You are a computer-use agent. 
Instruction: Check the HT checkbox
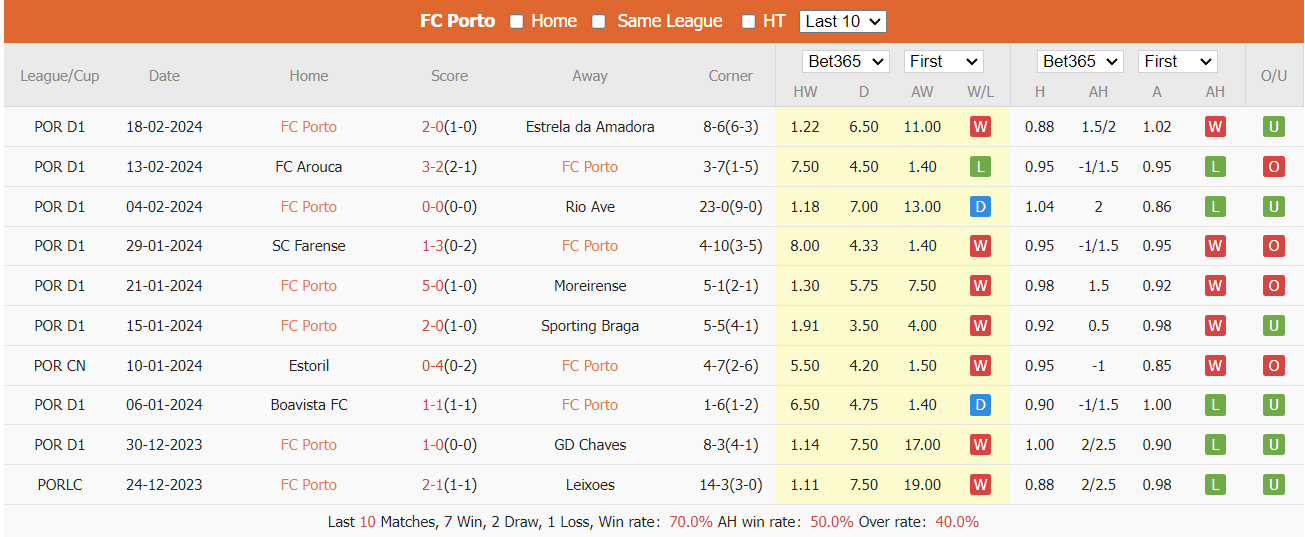(748, 22)
